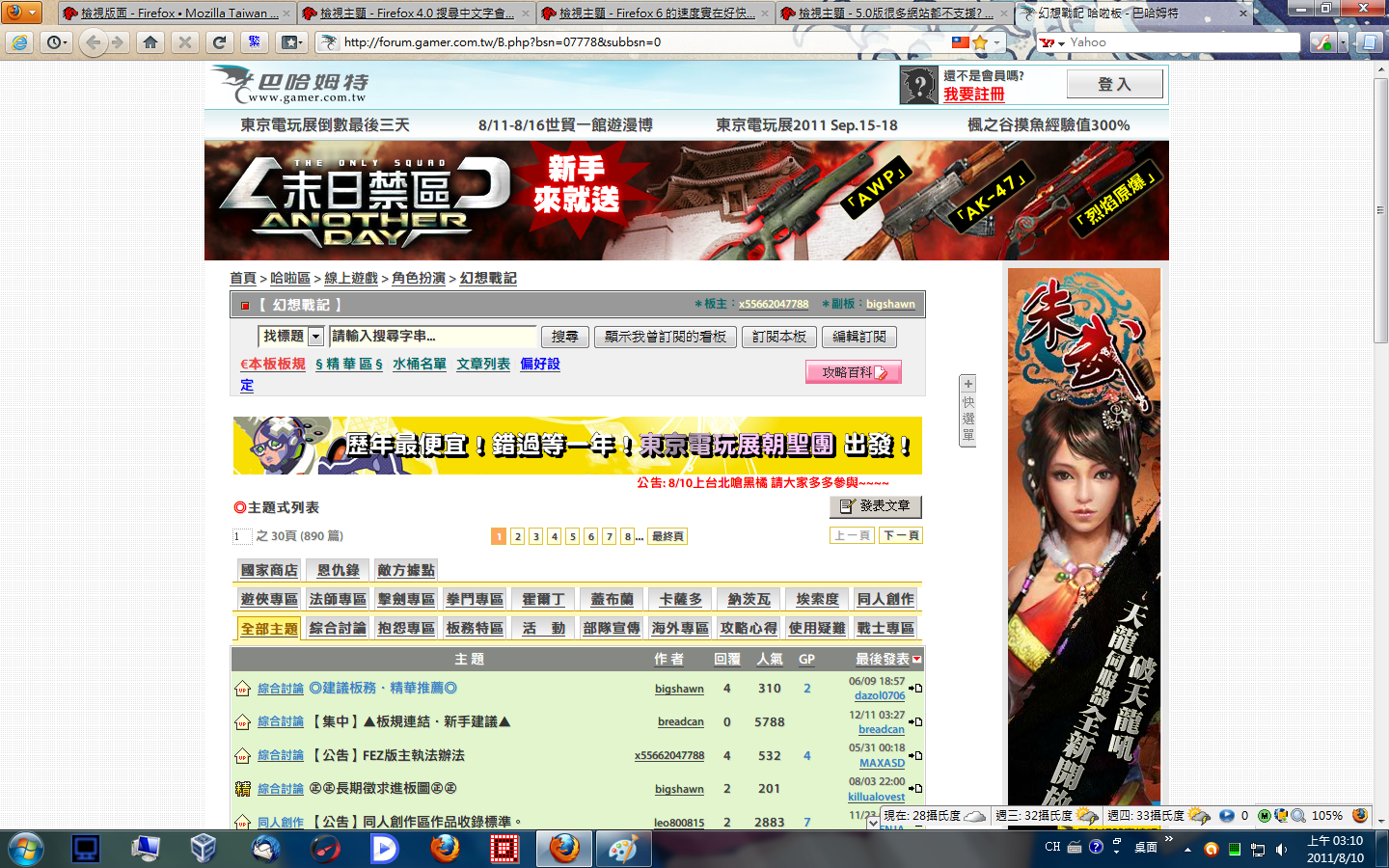This screenshot has width=1389, height=868.
Task: Click the 發表文章 post article button
Action: [876, 506]
